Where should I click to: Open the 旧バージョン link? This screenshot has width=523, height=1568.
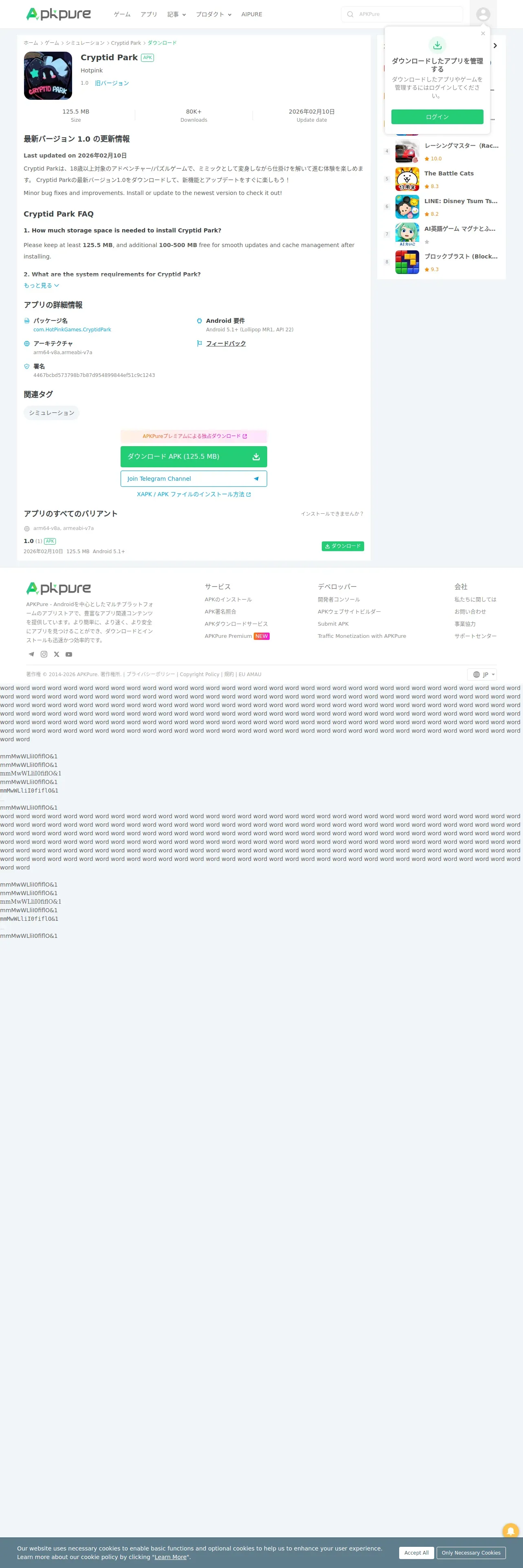click(112, 83)
